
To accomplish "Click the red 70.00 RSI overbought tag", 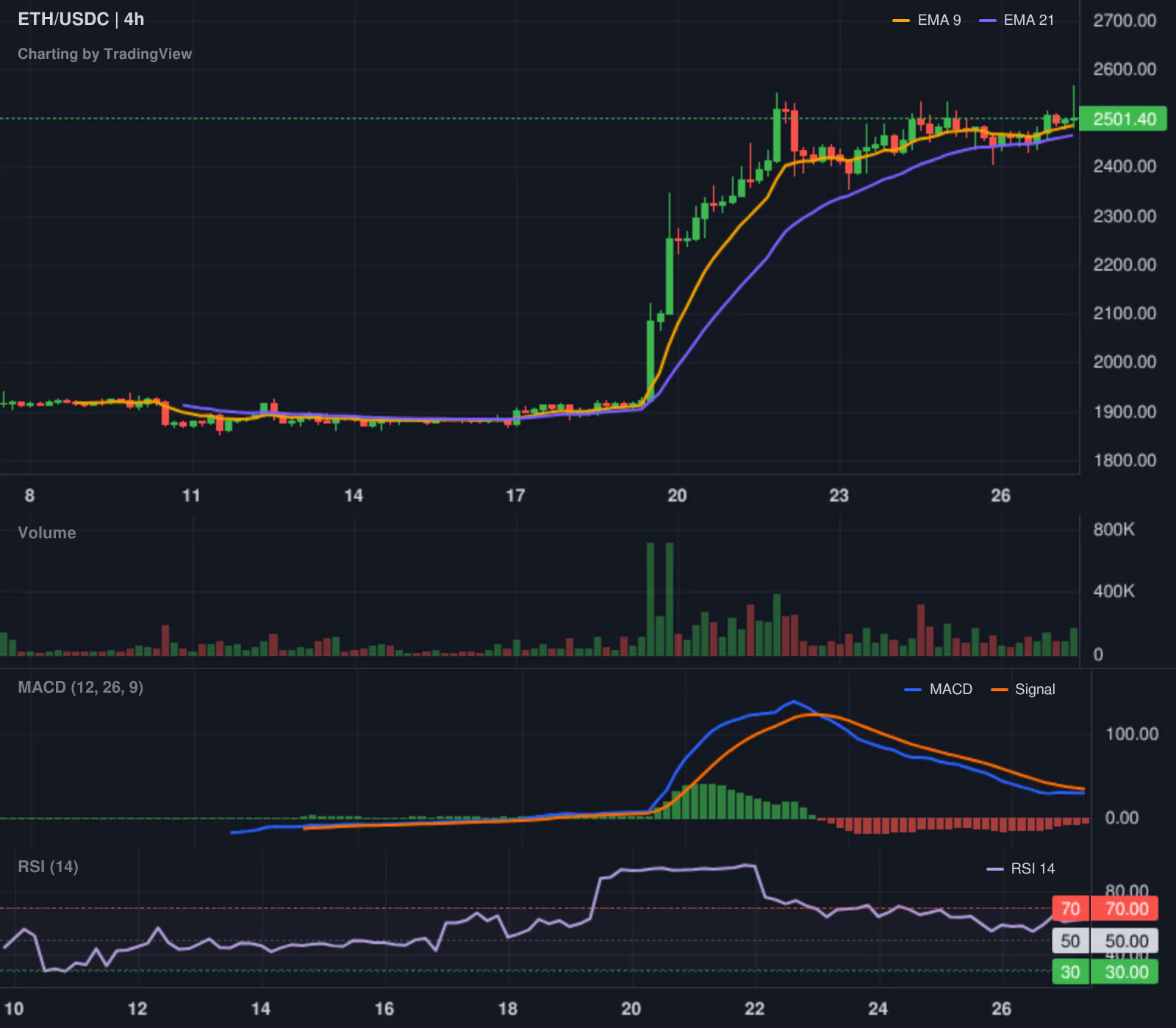I will tap(1124, 909).
